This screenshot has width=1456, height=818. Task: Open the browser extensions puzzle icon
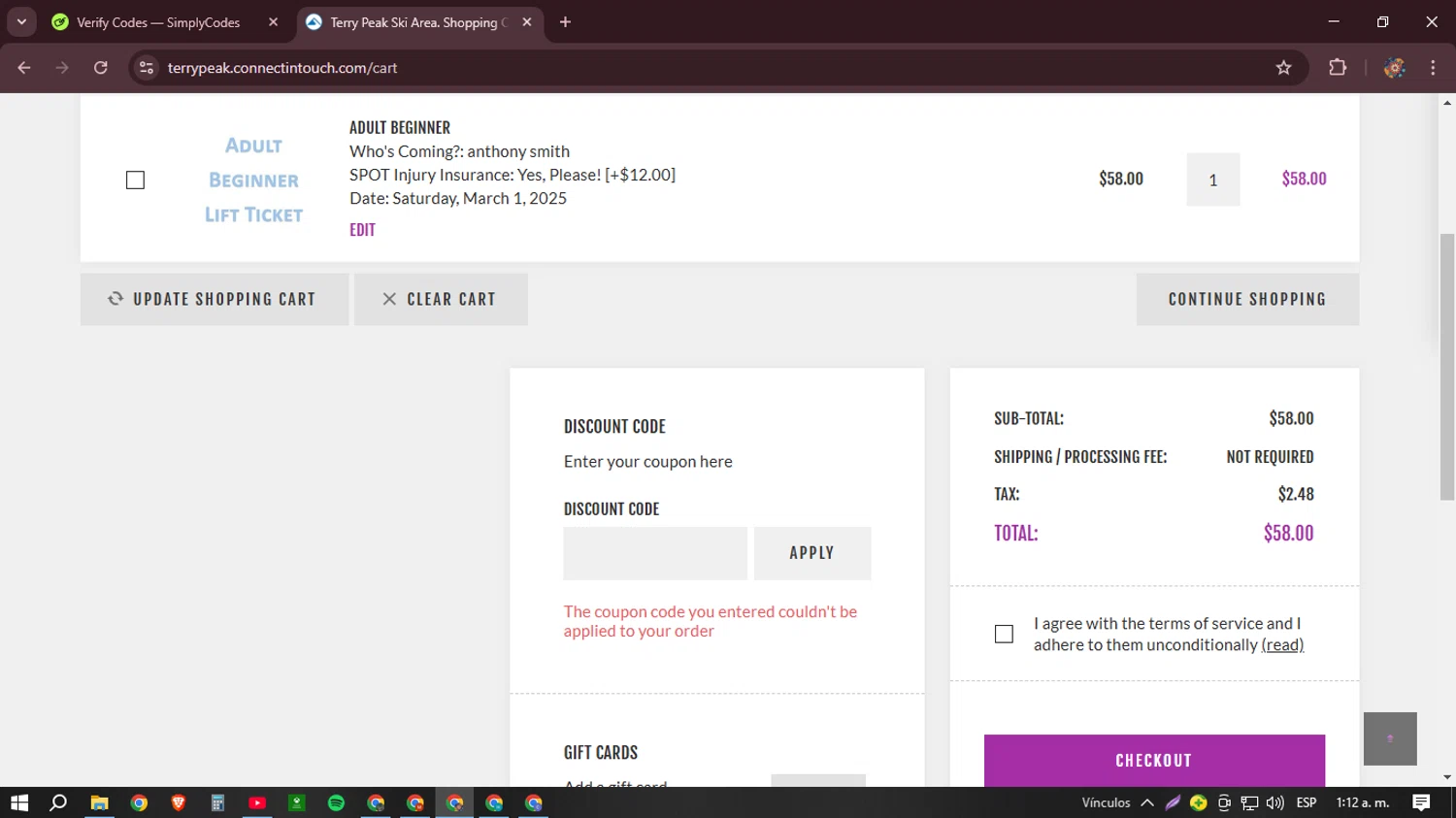pyautogui.click(x=1338, y=68)
